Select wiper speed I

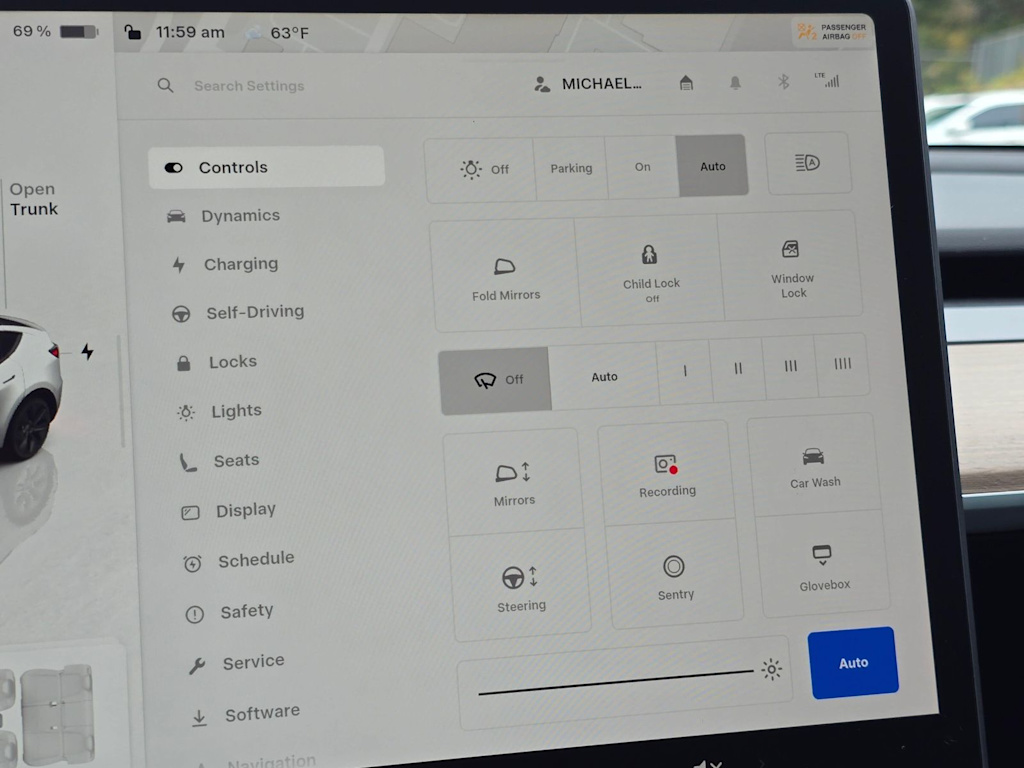(x=684, y=371)
